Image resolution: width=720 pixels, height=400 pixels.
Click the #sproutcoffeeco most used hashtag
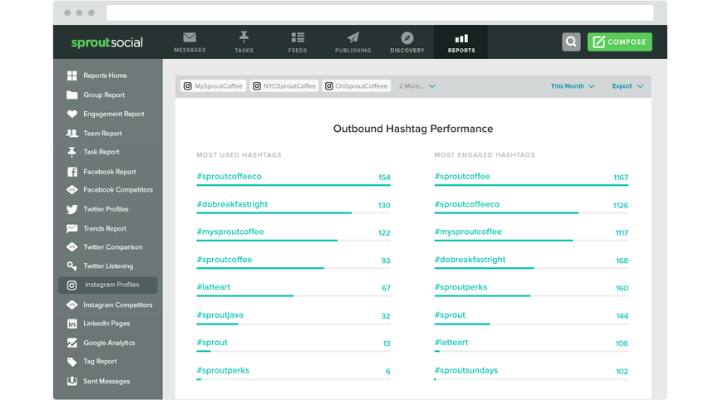click(229, 177)
